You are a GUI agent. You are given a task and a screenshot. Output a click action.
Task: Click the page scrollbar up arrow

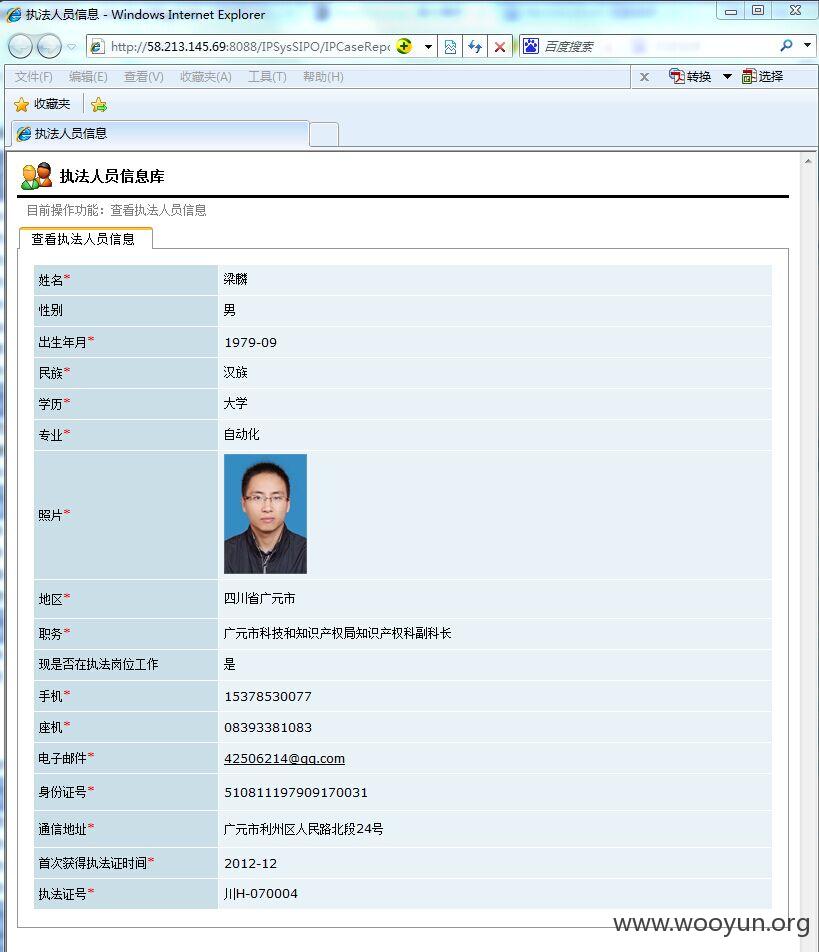808,162
